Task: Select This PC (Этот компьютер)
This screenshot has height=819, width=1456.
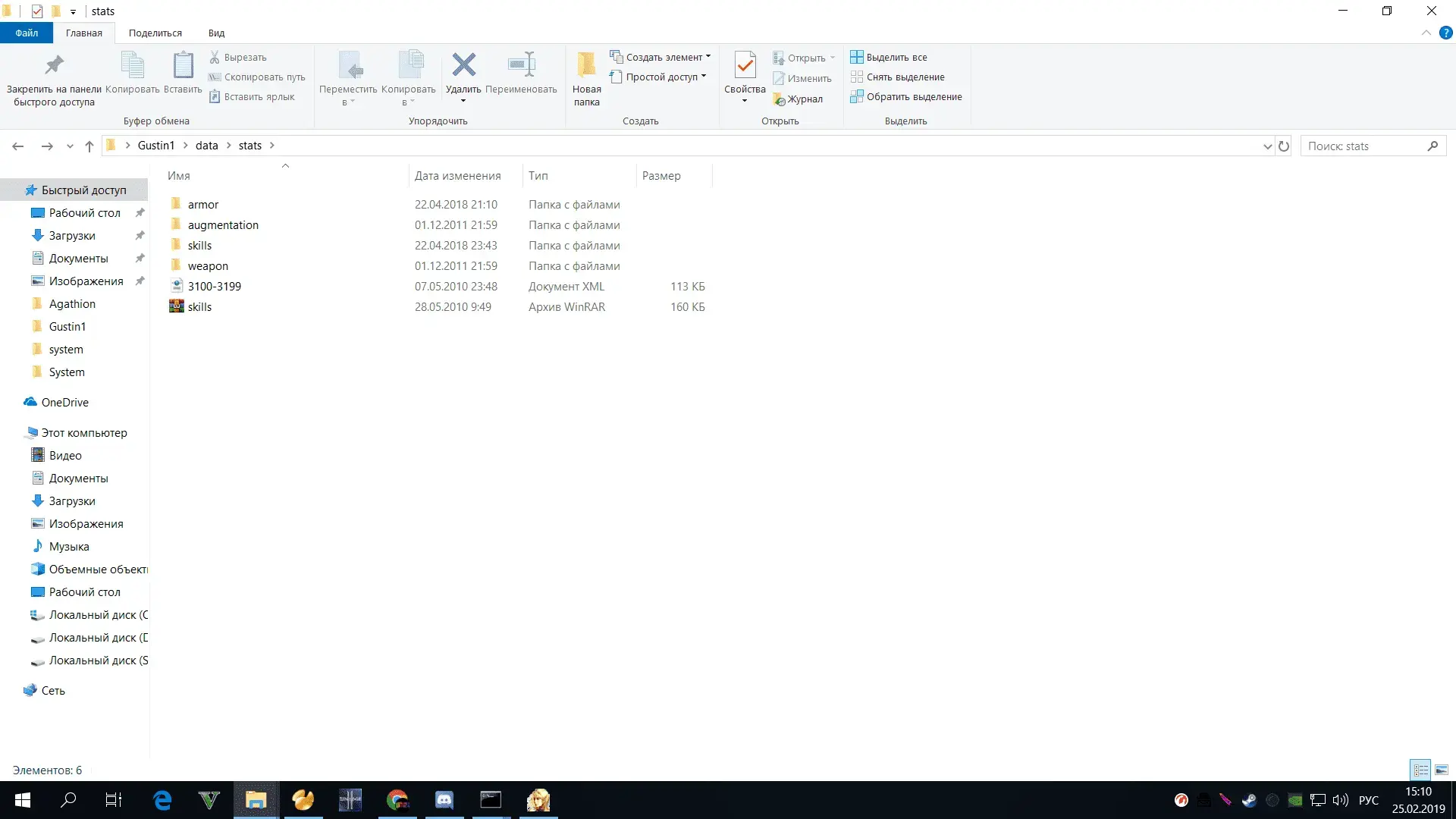Action: 83,433
